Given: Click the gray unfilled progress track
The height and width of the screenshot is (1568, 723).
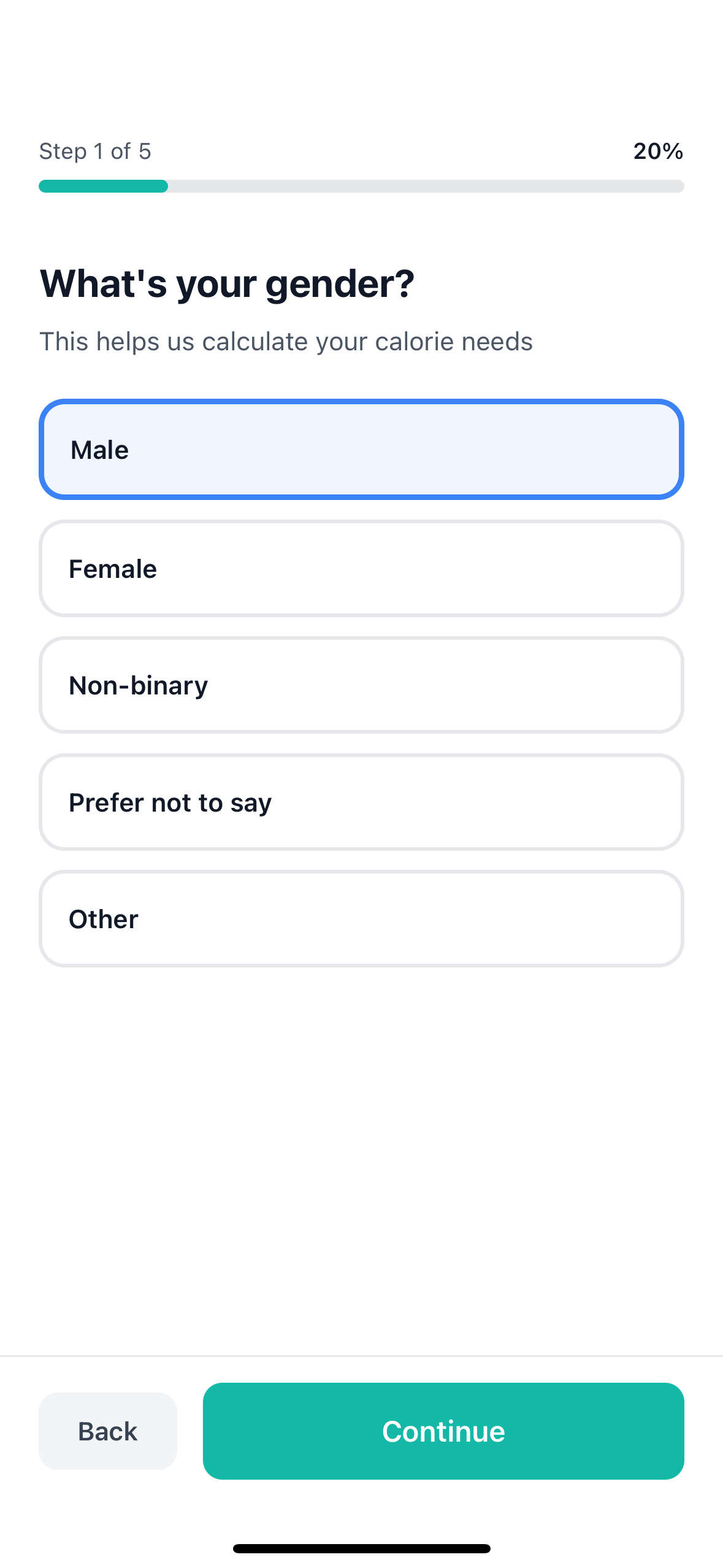Looking at the screenshot, I should click(426, 186).
